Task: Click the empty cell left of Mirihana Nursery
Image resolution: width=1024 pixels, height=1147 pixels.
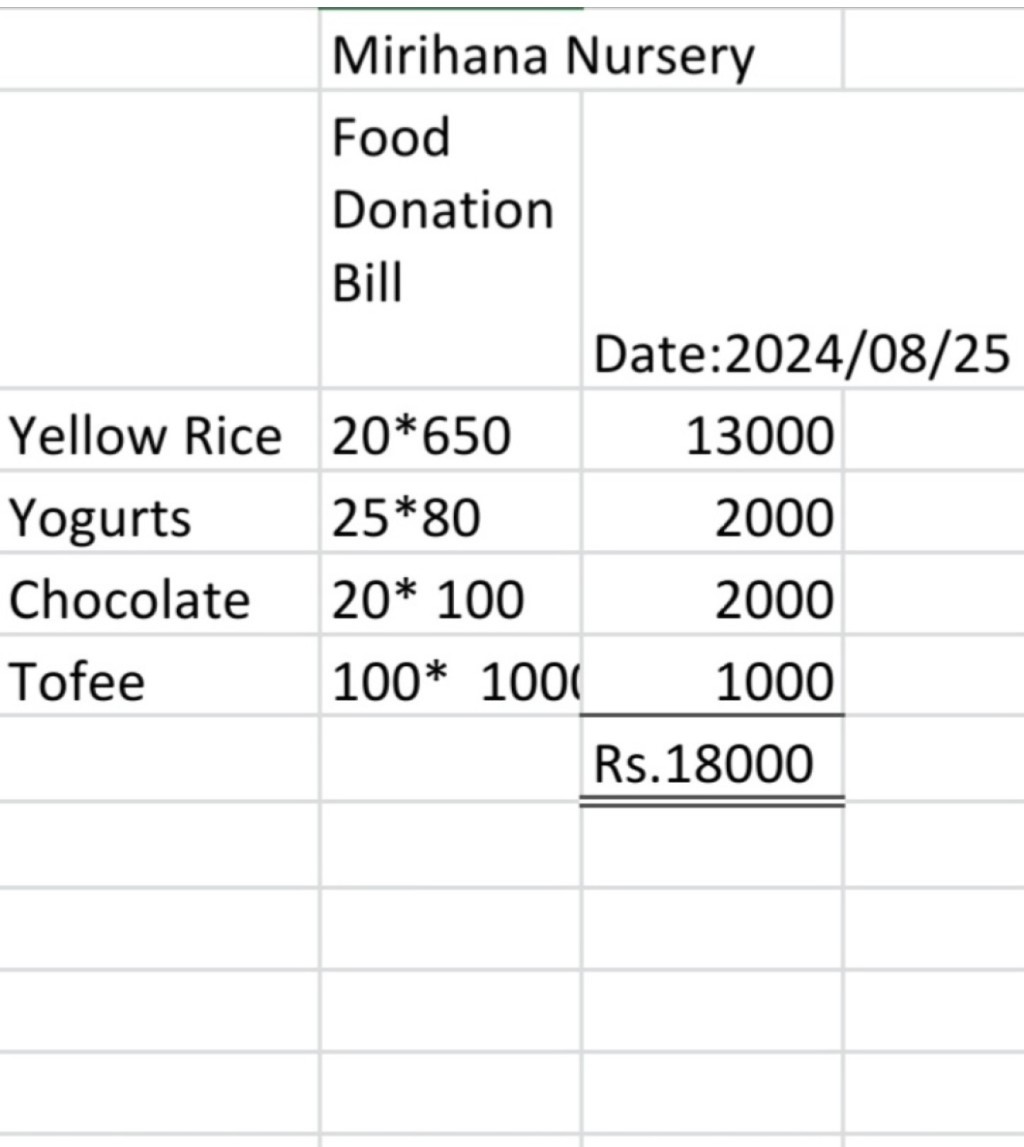Action: 159,50
